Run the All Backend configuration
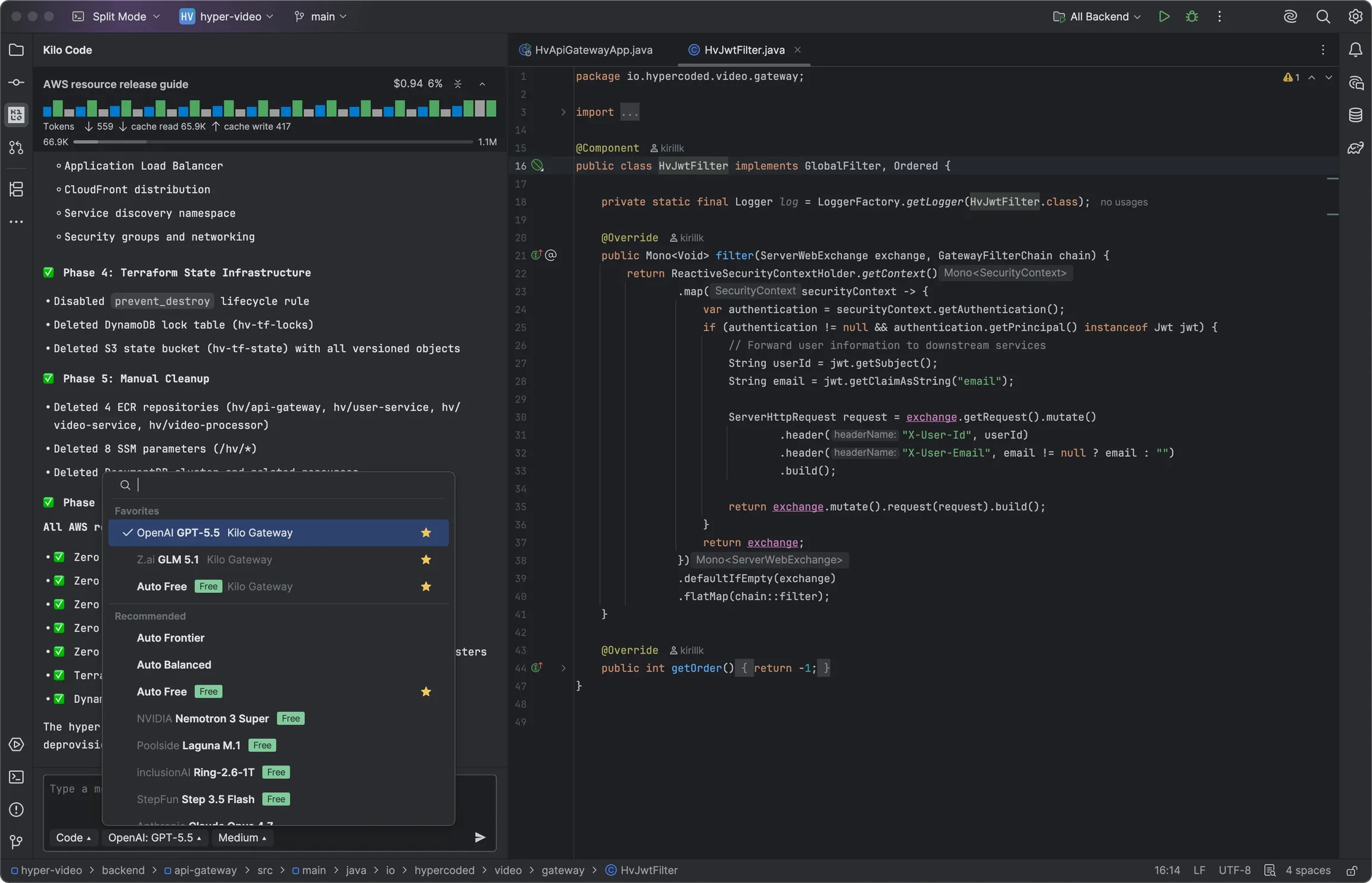Viewport: 1372px width, 883px height. pos(1164,17)
